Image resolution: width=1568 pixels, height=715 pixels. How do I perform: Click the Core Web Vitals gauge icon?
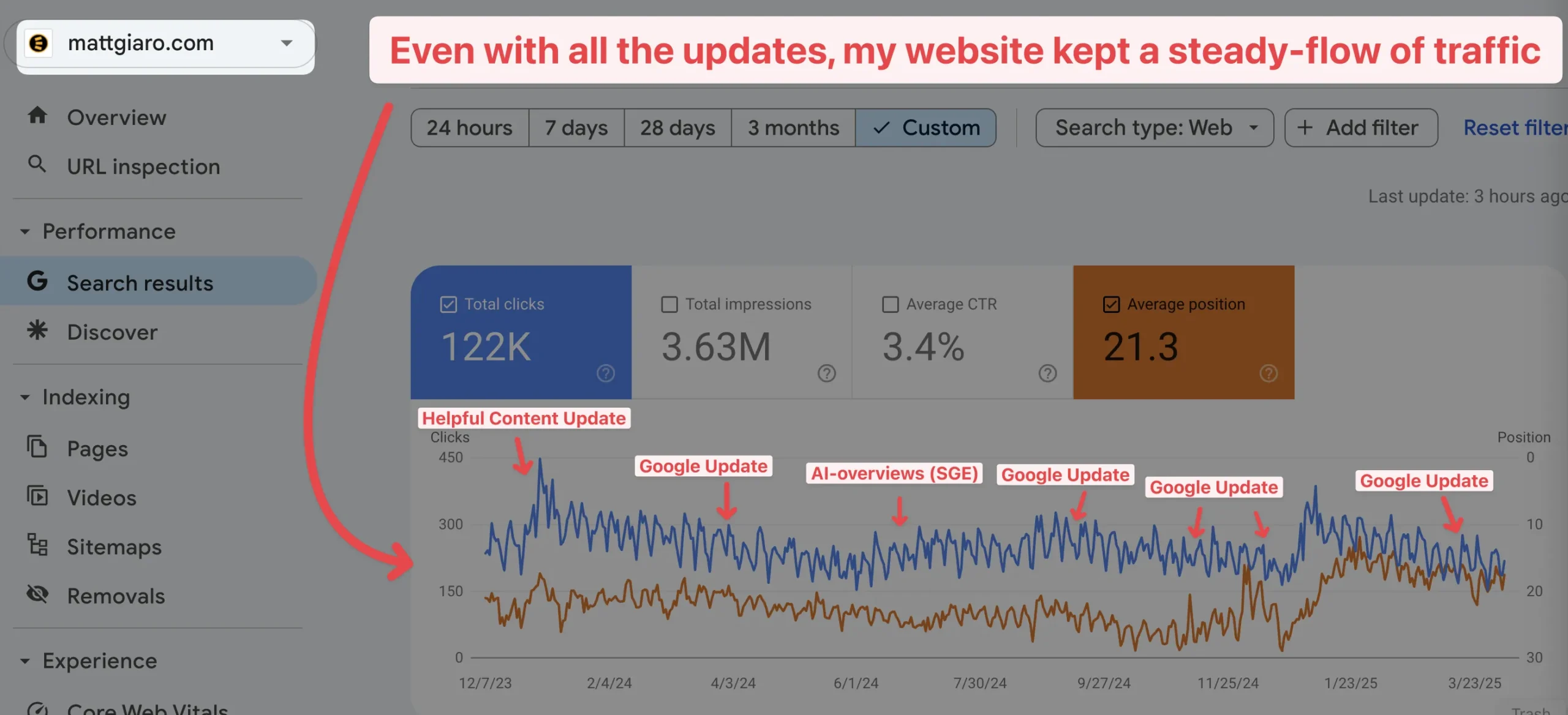click(x=37, y=708)
